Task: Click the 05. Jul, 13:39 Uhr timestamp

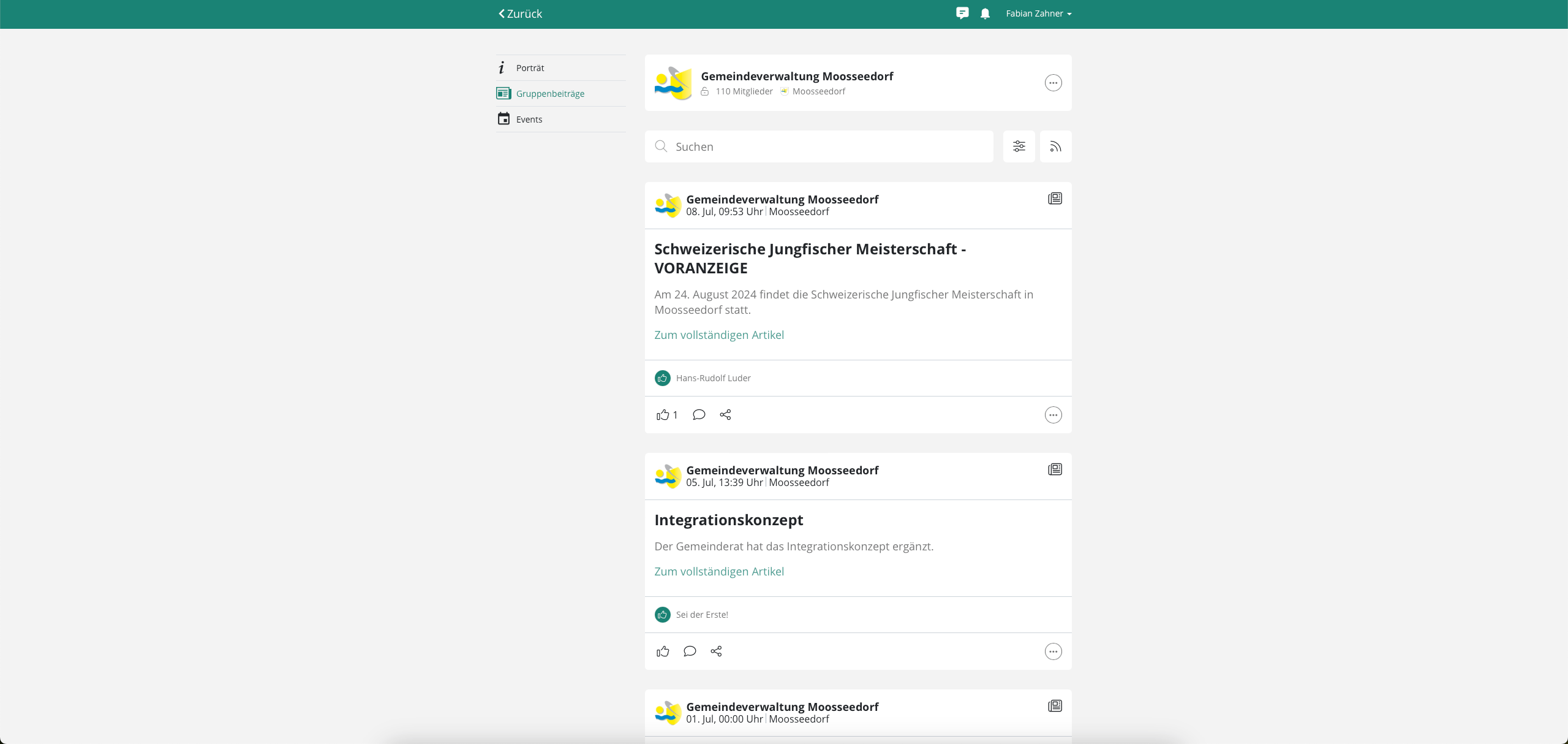Action: point(724,482)
